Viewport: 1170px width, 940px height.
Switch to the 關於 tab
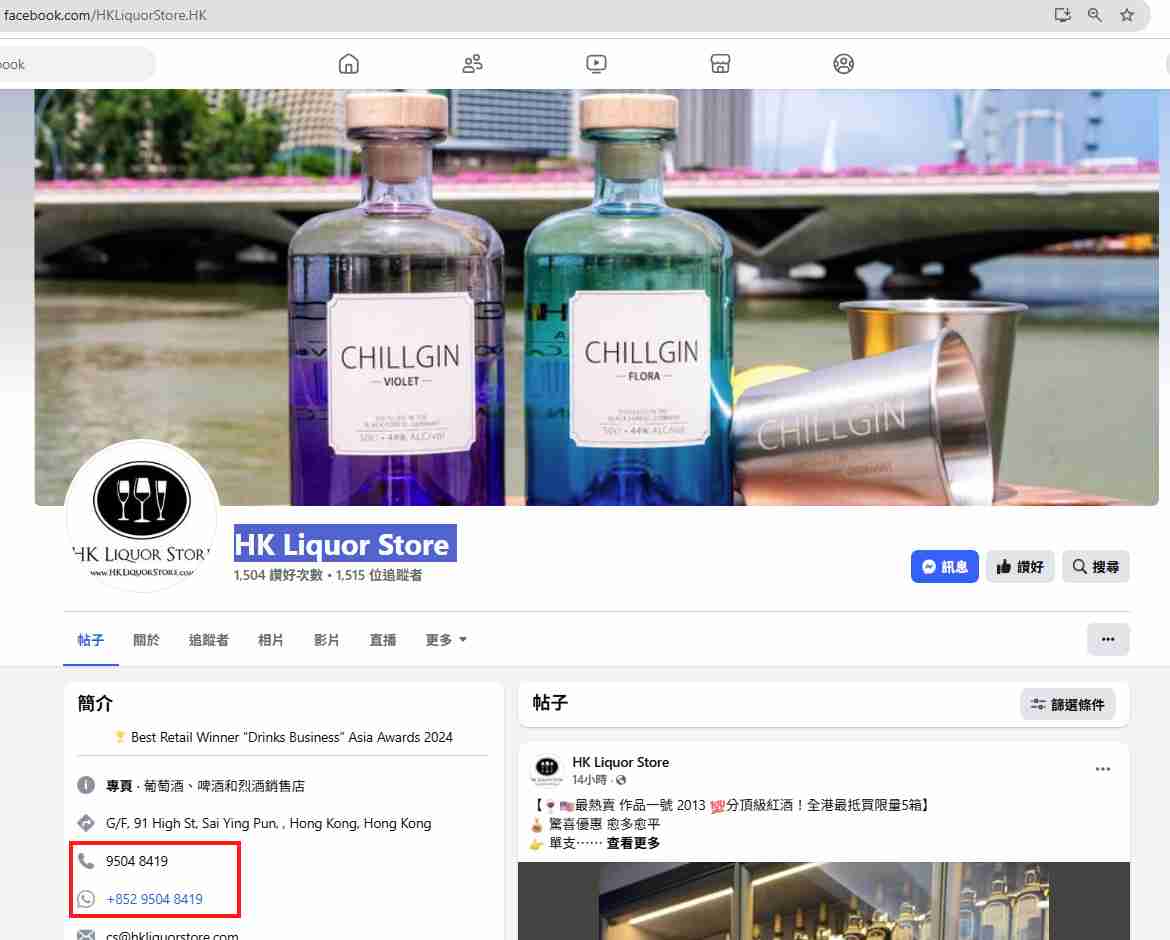click(146, 640)
